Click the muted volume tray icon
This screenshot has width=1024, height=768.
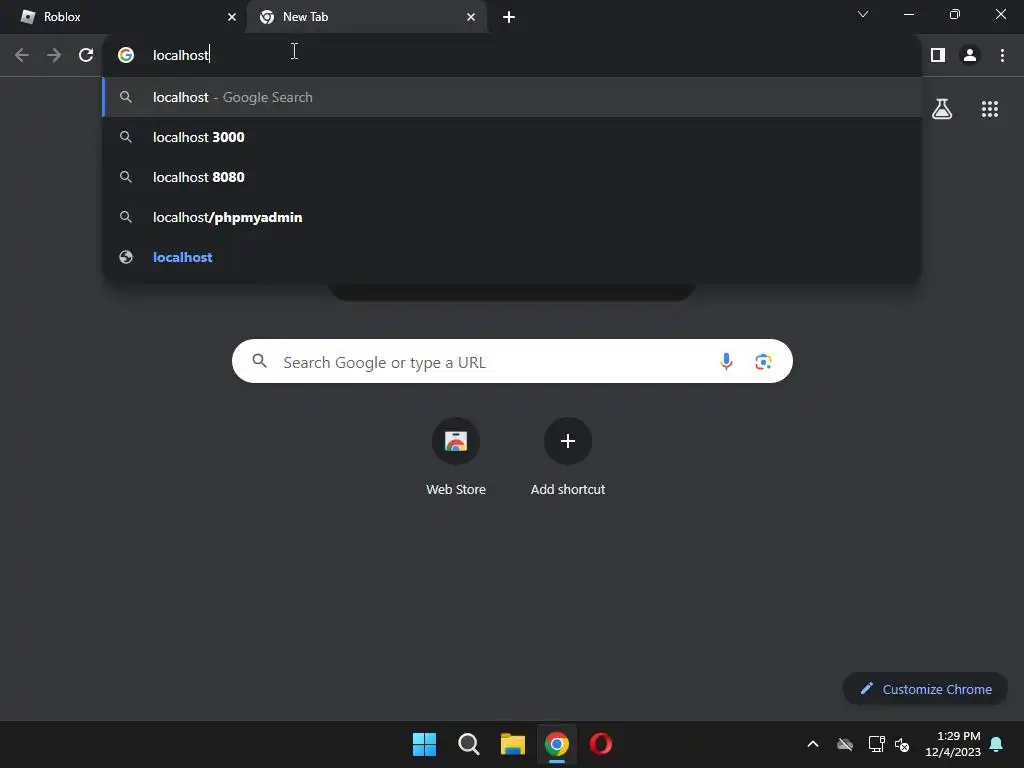click(902, 744)
